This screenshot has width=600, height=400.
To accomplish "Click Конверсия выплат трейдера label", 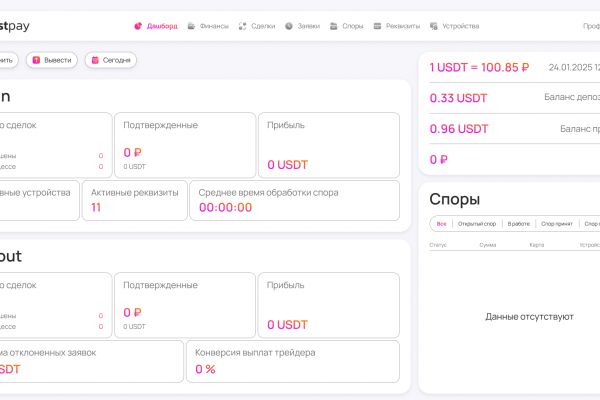I will click(x=255, y=353).
